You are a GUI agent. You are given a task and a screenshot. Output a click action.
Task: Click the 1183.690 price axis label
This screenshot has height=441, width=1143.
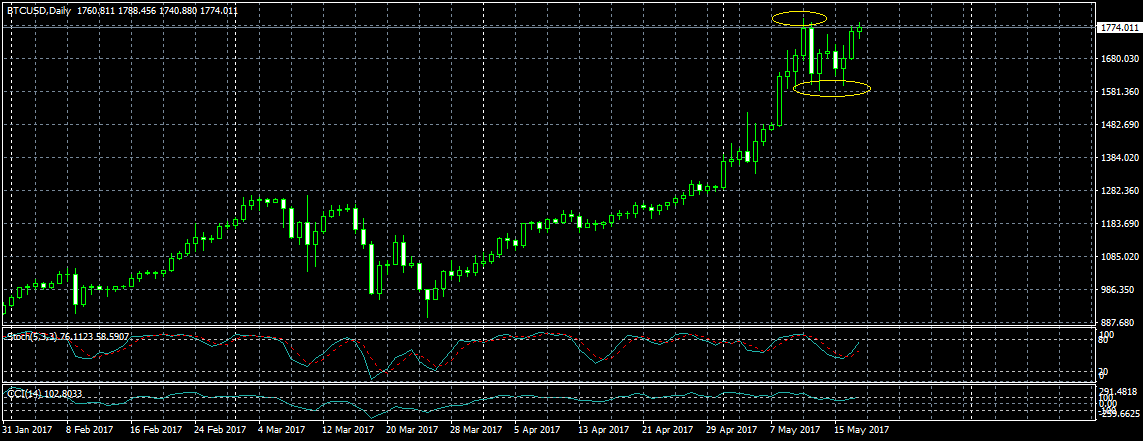point(1118,224)
